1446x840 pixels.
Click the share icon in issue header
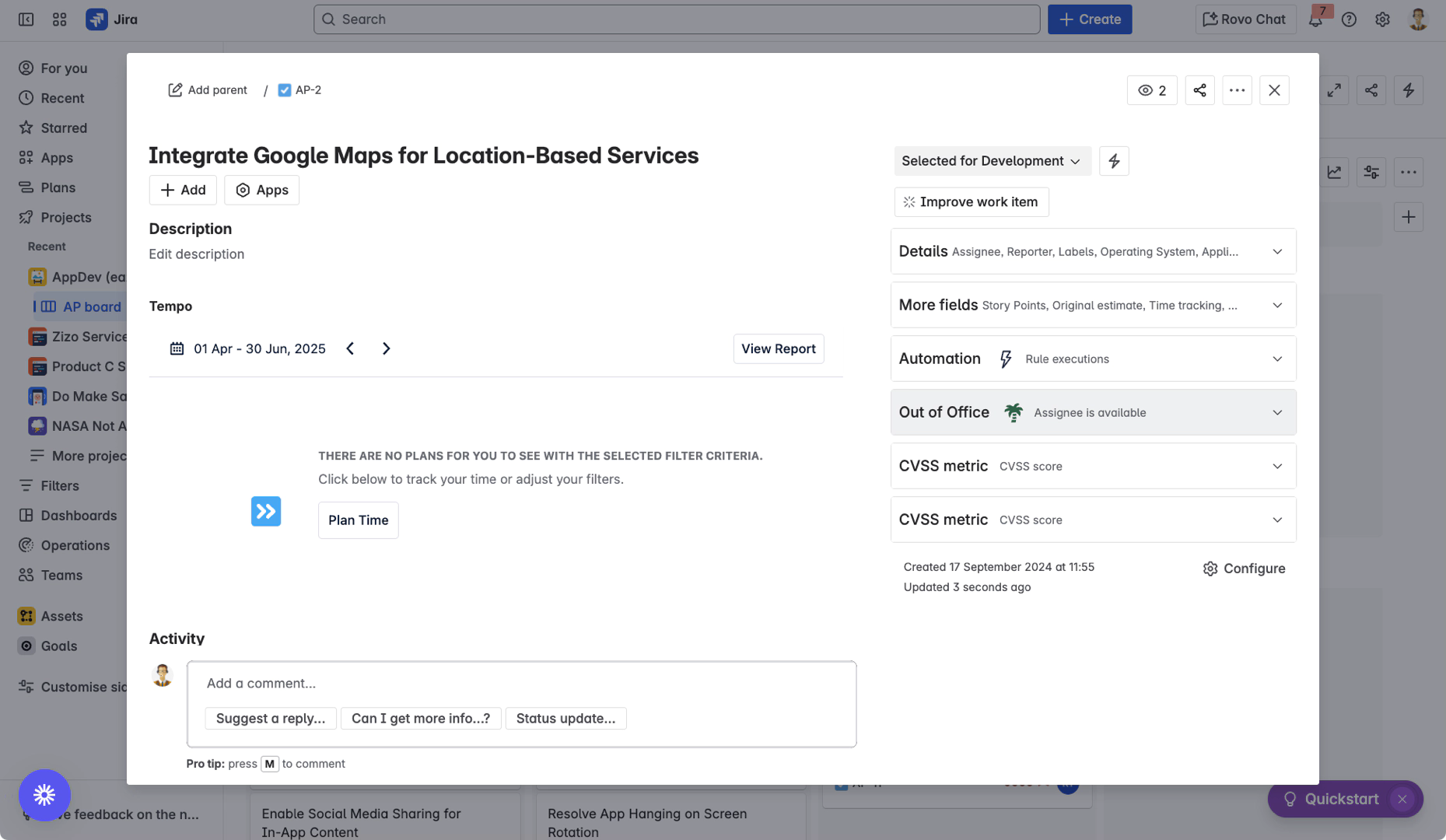(1199, 90)
